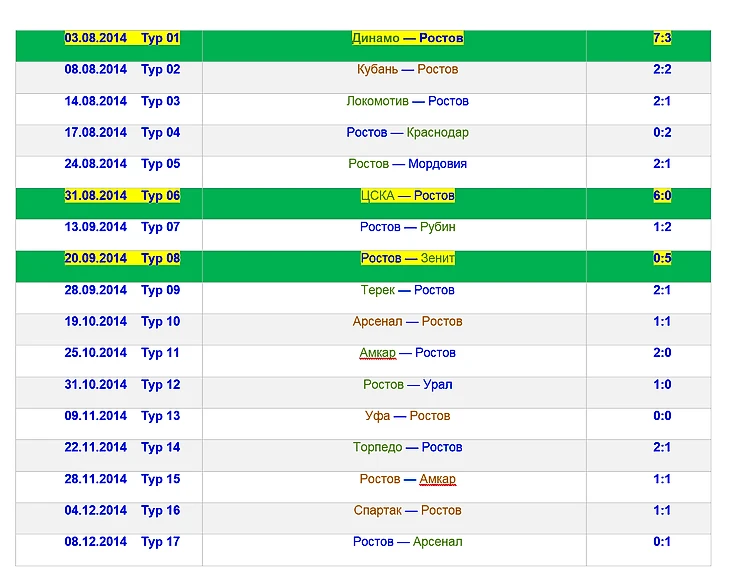Select the Ростов — Урал match
This screenshot has height=587, width=730.
407,385
